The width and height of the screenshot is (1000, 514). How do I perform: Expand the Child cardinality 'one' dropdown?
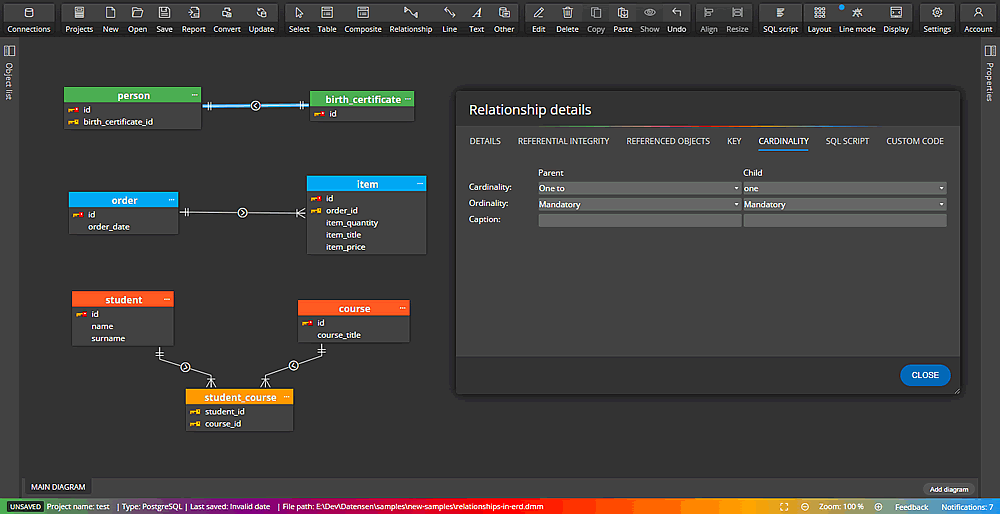(844, 188)
